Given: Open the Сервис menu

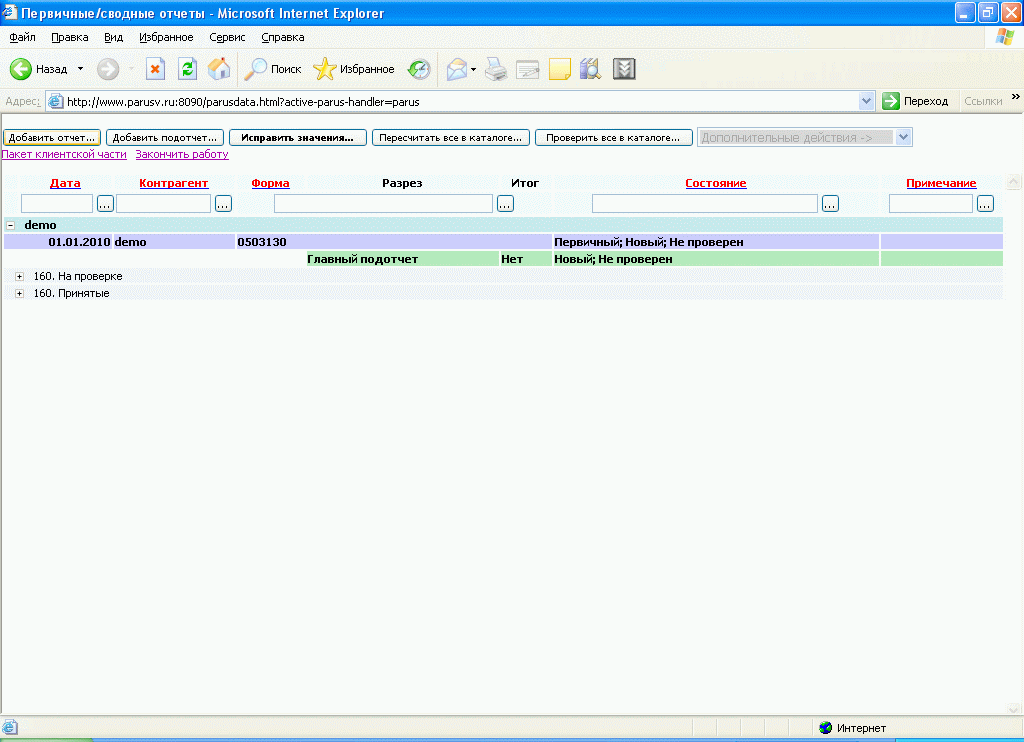Looking at the screenshot, I should click(x=227, y=37).
